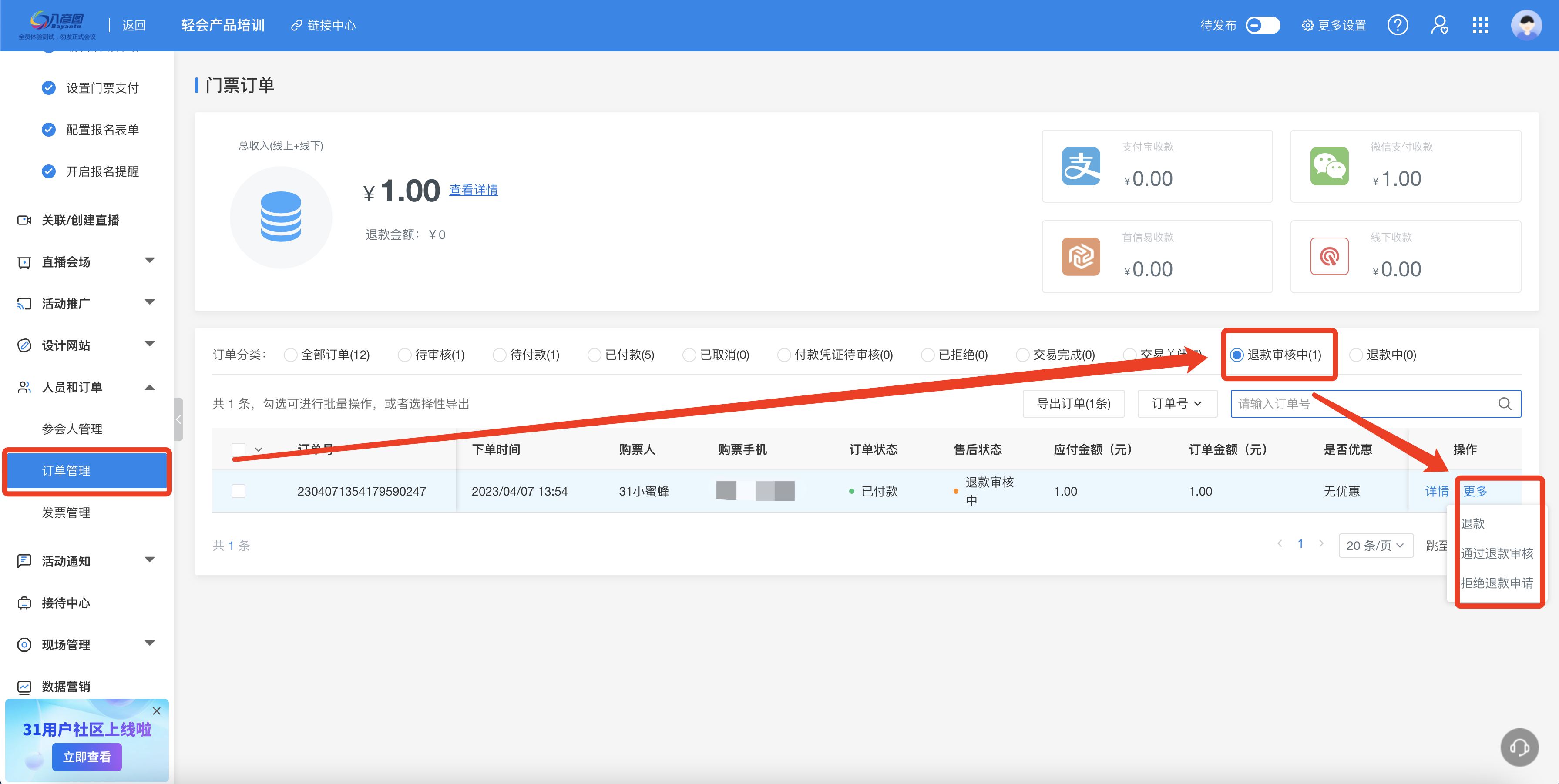Click the 现场管理 sidebar icon
Screen dimensions: 1559x784
click(24, 645)
